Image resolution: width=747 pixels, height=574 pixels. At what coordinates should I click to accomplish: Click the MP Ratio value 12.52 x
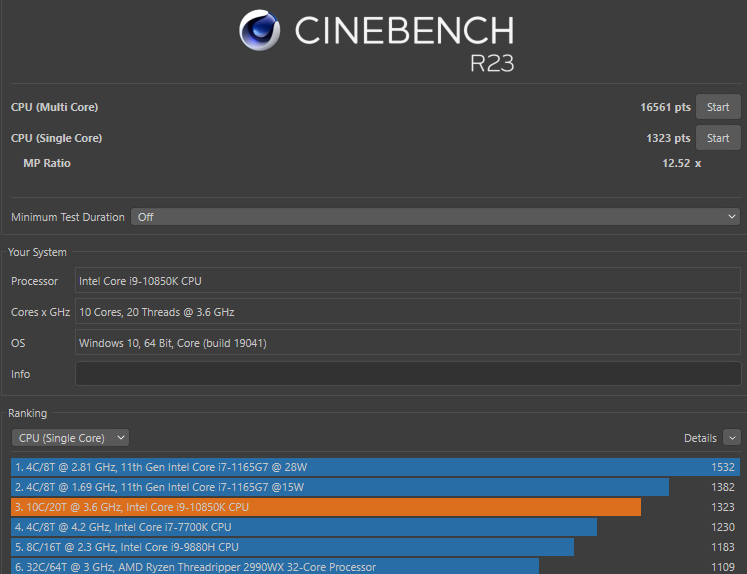click(x=681, y=163)
